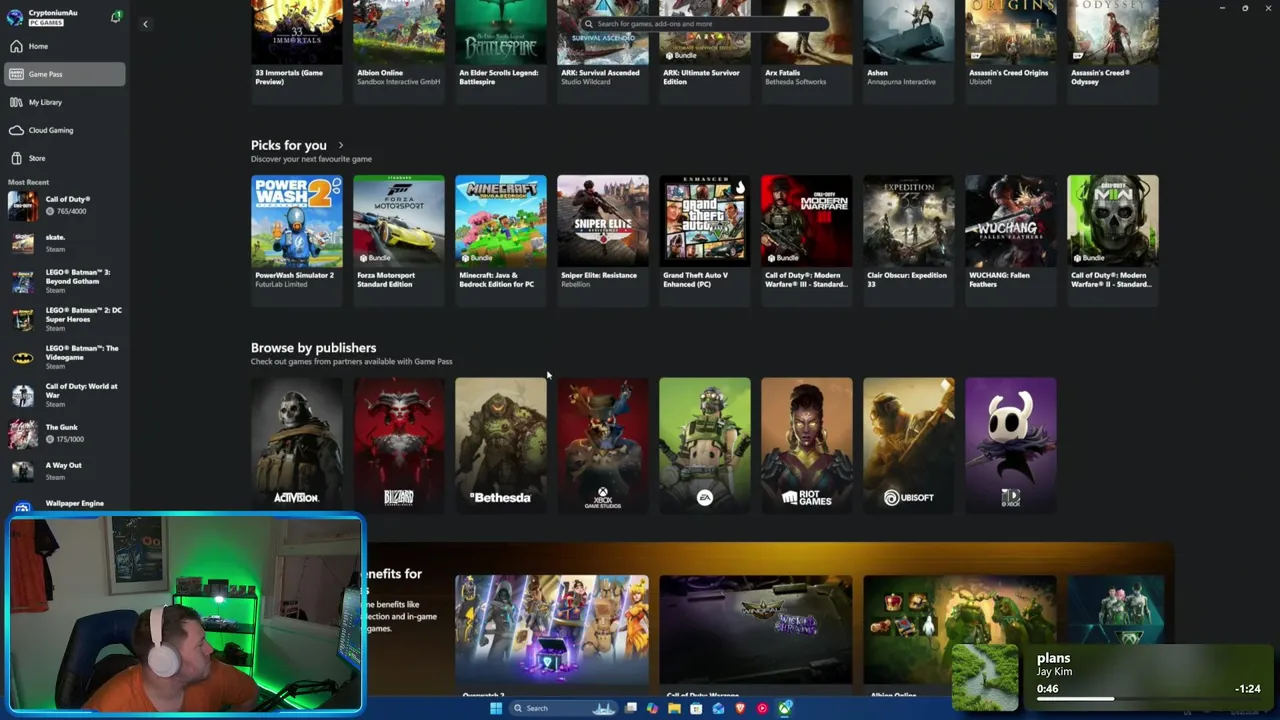Viewport: 1280px width, 720px height.
Task: Open the Picks for you heading
Action: [x=288, y=146]
